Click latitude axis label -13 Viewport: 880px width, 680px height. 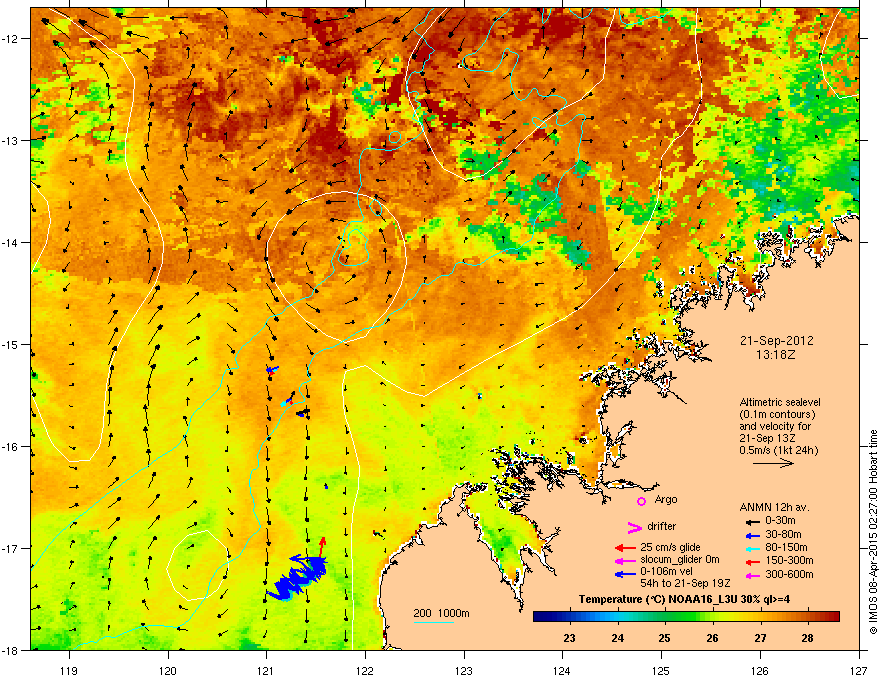(11, 141)
